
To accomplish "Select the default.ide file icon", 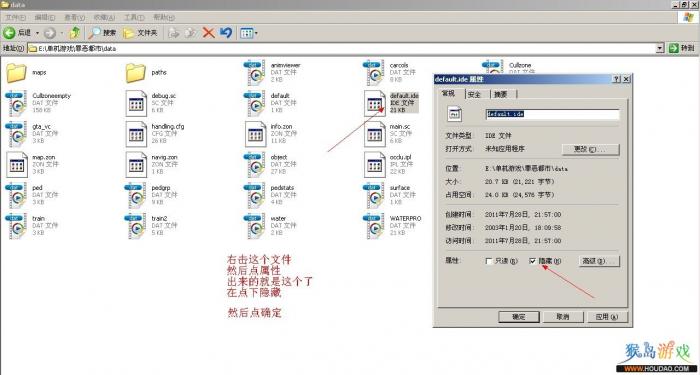I will click(x=375, y=103).
